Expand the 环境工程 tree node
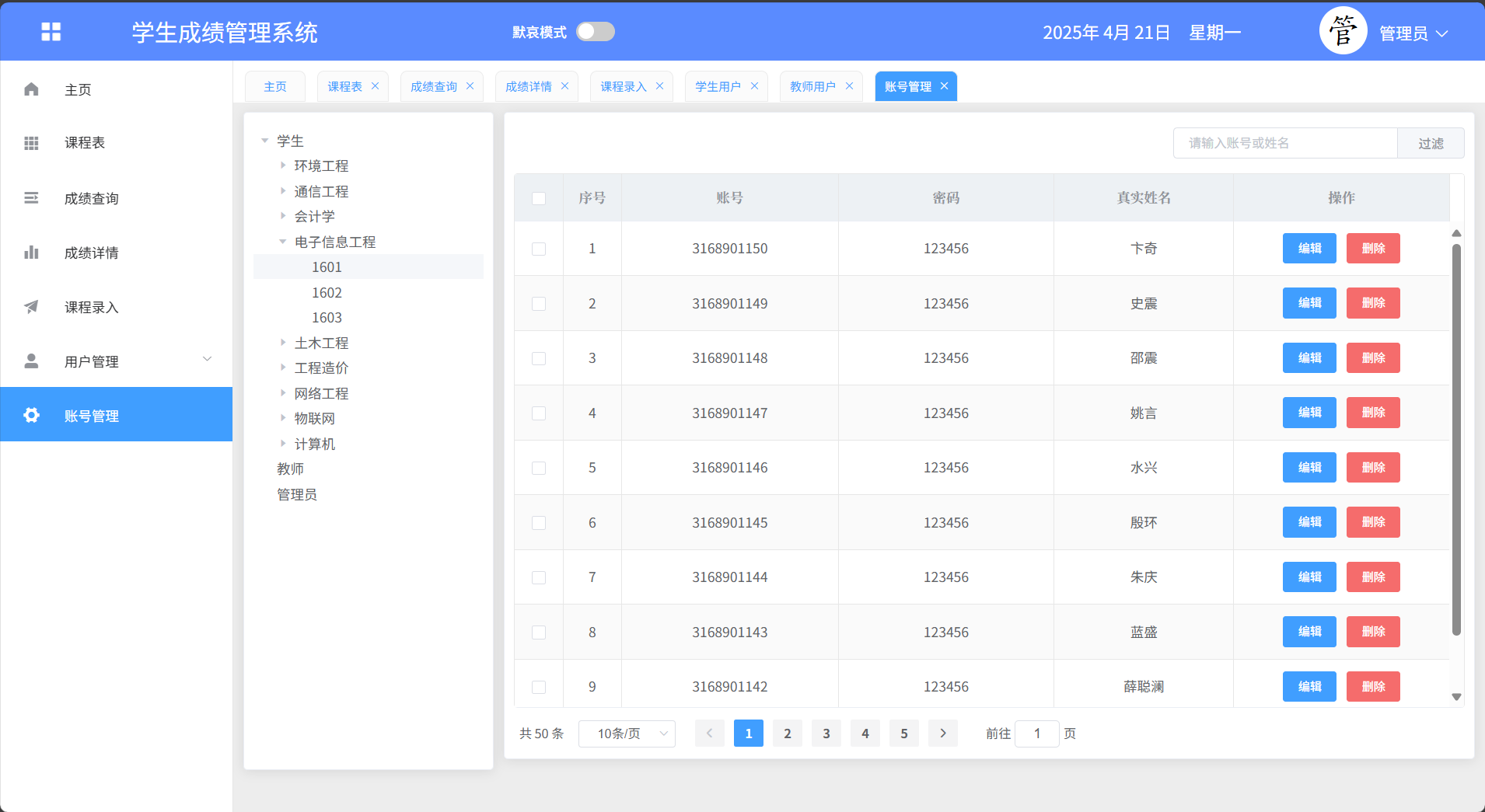 tap(283, 166)
